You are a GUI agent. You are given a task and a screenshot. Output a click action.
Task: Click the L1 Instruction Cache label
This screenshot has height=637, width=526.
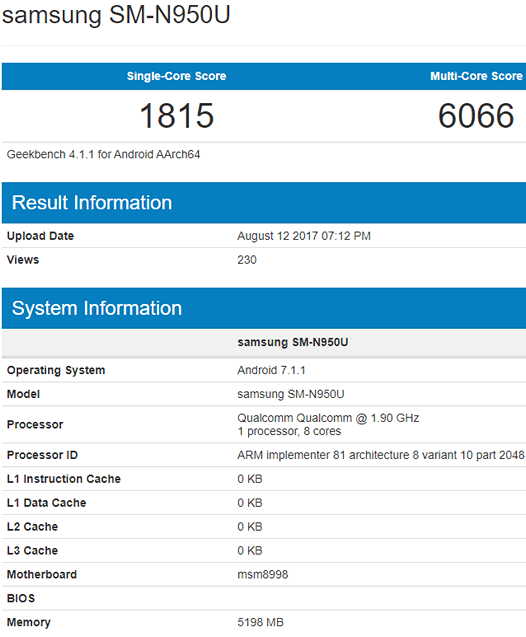[64, 479]
